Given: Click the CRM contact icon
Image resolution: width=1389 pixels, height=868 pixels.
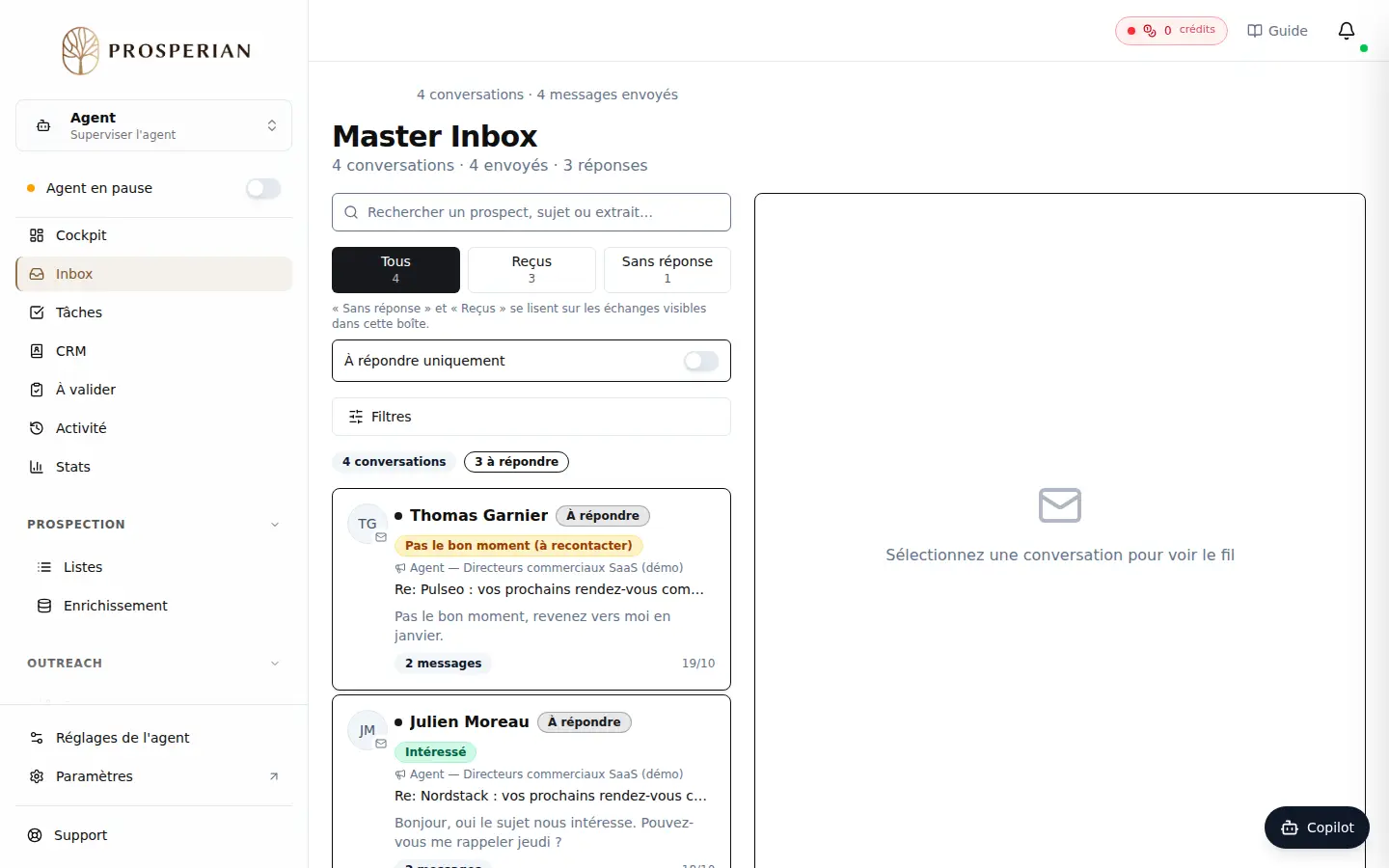Looking at the screenshot, I should [37, 351].
